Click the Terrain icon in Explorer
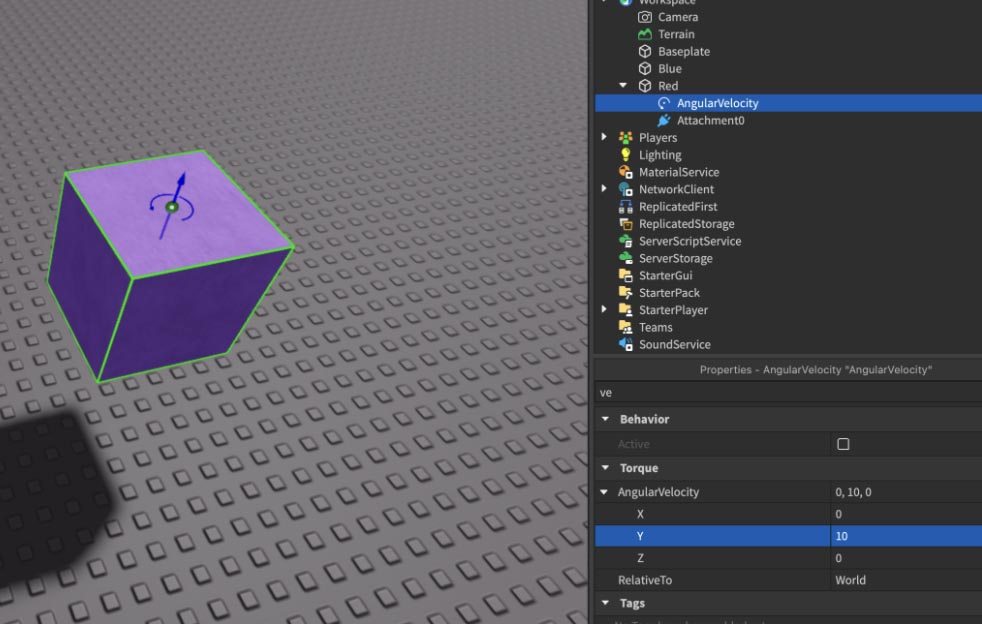Image resolution: width=982 pixels, height=624 pixels. [644, 34]
